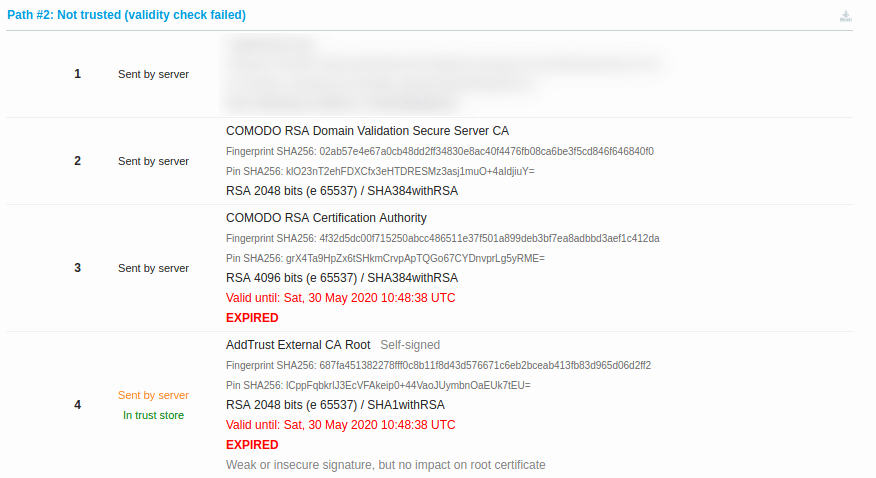Image resolution: width=876 pixels, height=478 pixels.
Task: Click the EXPIRED label under COMODO RSA Certification Authority
Action: pos(252,318)
